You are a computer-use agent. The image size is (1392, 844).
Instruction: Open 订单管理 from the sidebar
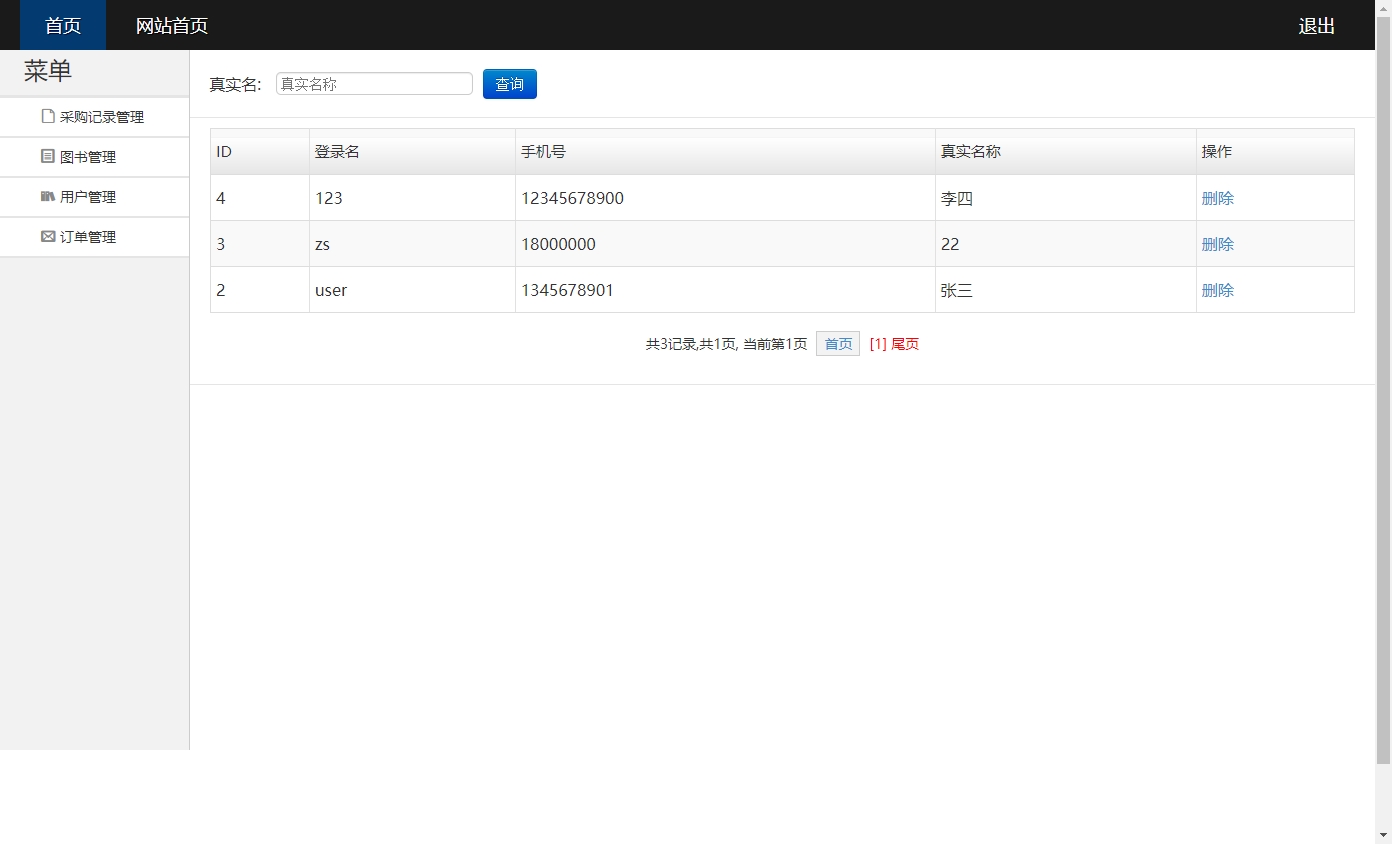pyautogui.click(x=91, y=236)
